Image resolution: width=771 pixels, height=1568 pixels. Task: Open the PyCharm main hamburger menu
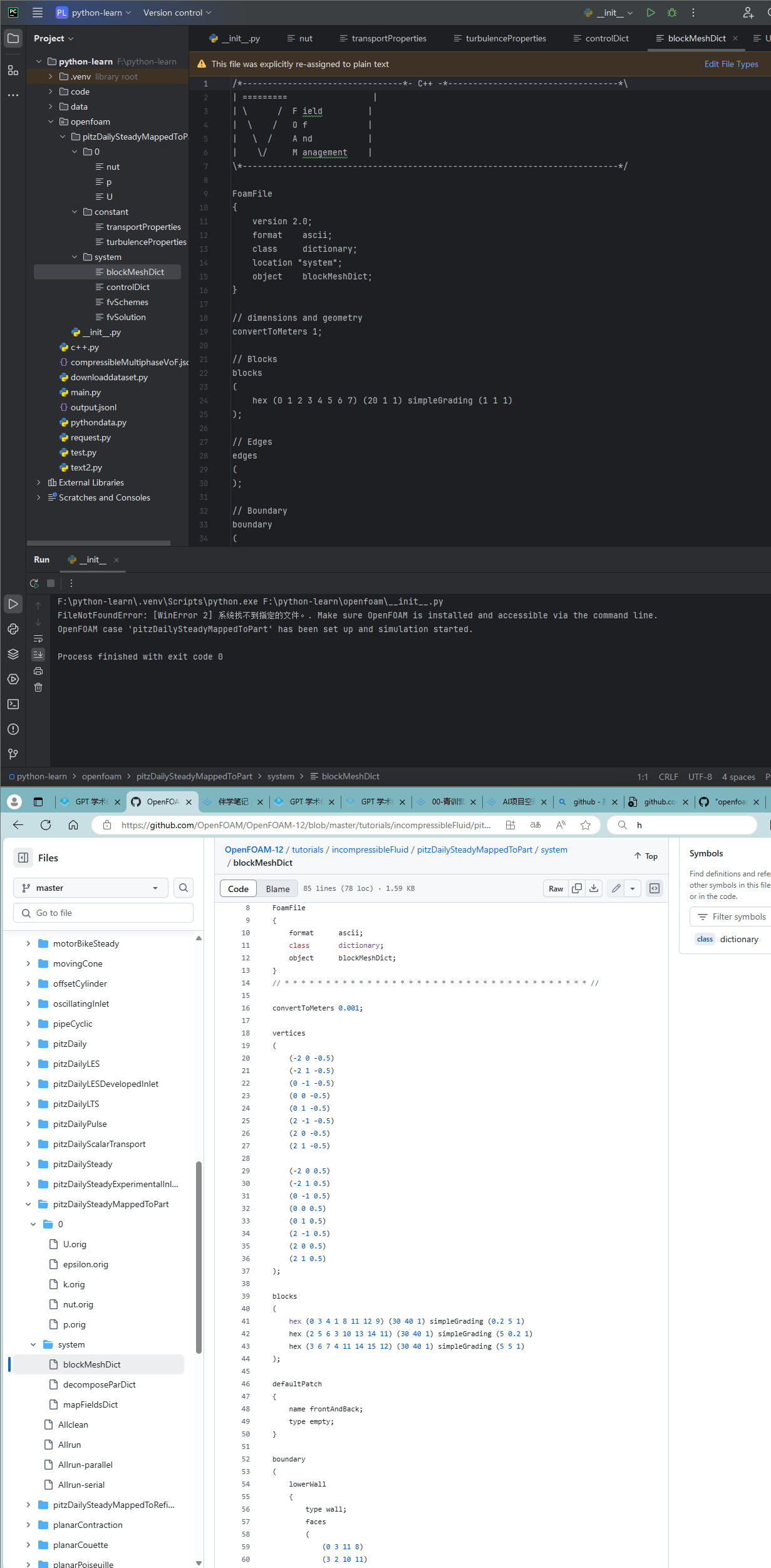38,13
